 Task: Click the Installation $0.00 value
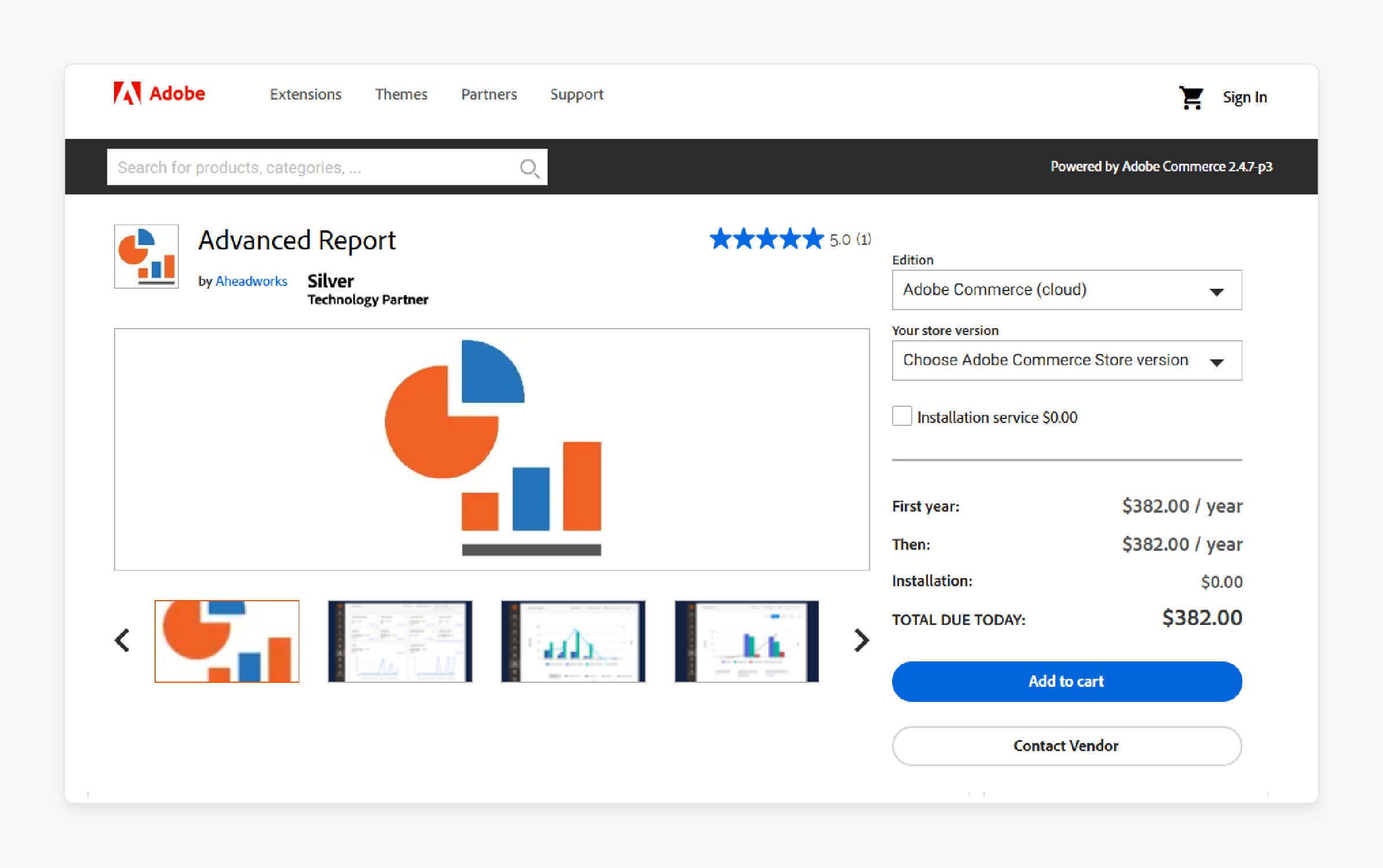1221,582
